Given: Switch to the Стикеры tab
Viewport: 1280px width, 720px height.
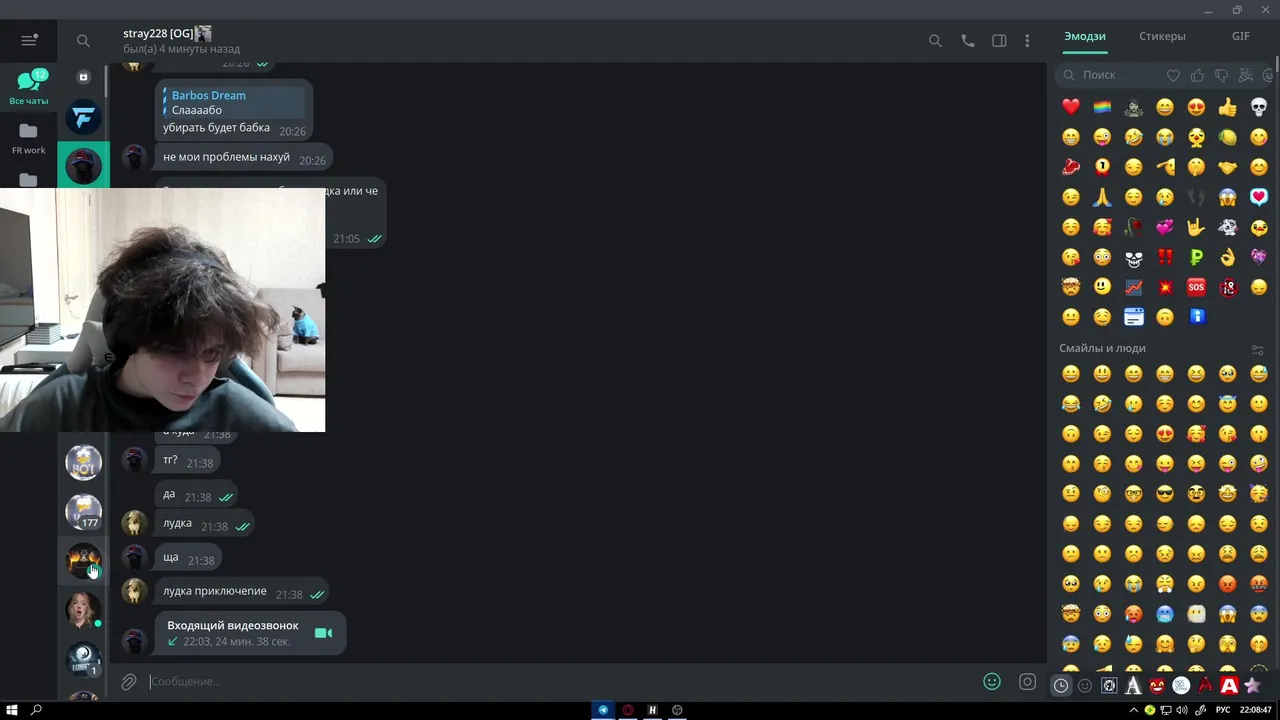Looking at the screenshot, I should pyautogui.click(x=1162, y=36).
